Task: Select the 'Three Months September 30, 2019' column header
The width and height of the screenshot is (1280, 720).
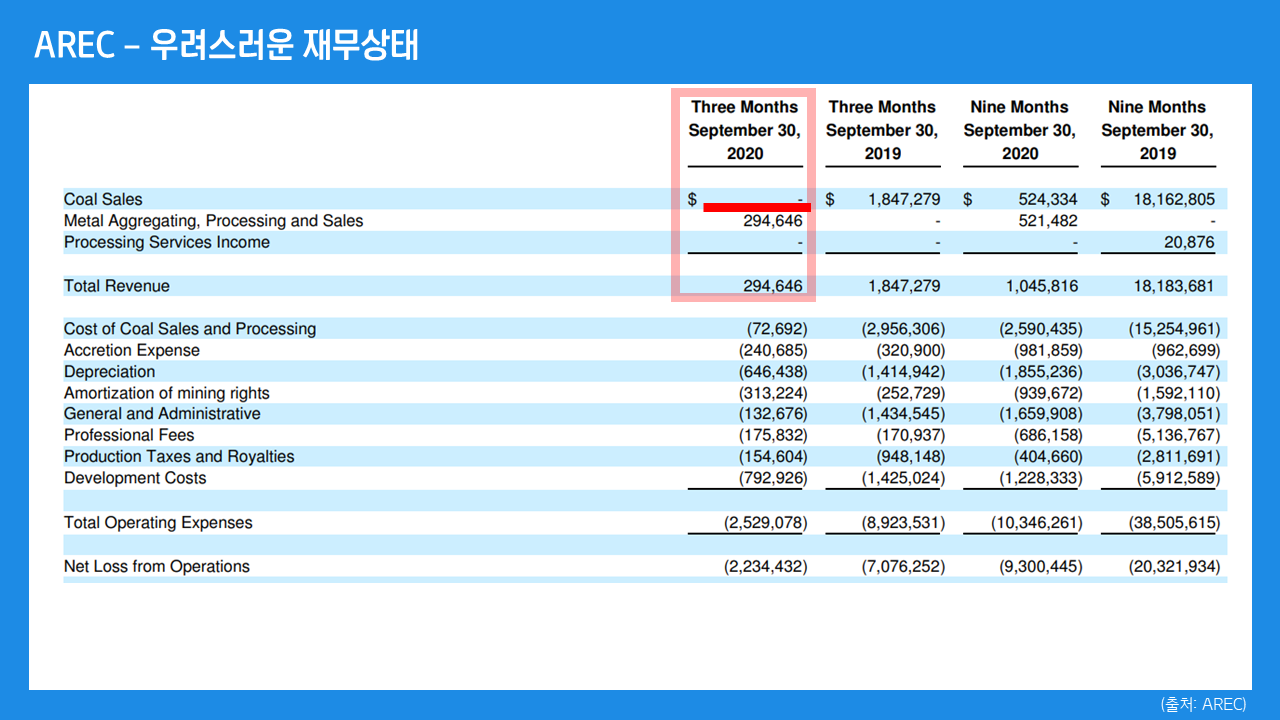Action: tap(882, 130)
